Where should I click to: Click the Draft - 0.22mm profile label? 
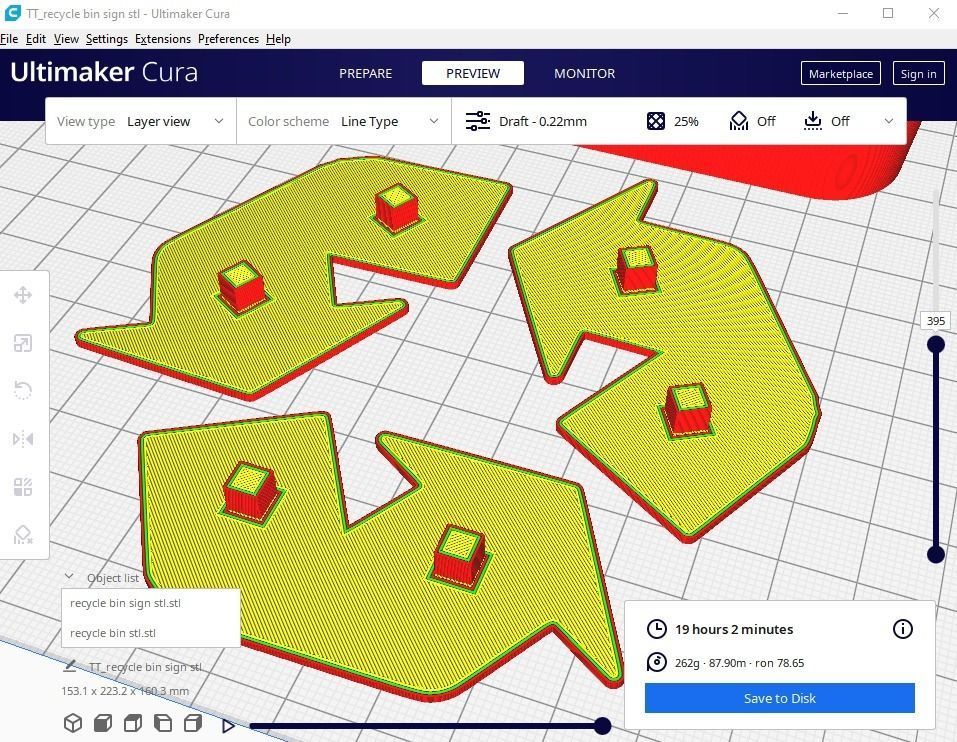pyautogui.click(x=543, y=121)
